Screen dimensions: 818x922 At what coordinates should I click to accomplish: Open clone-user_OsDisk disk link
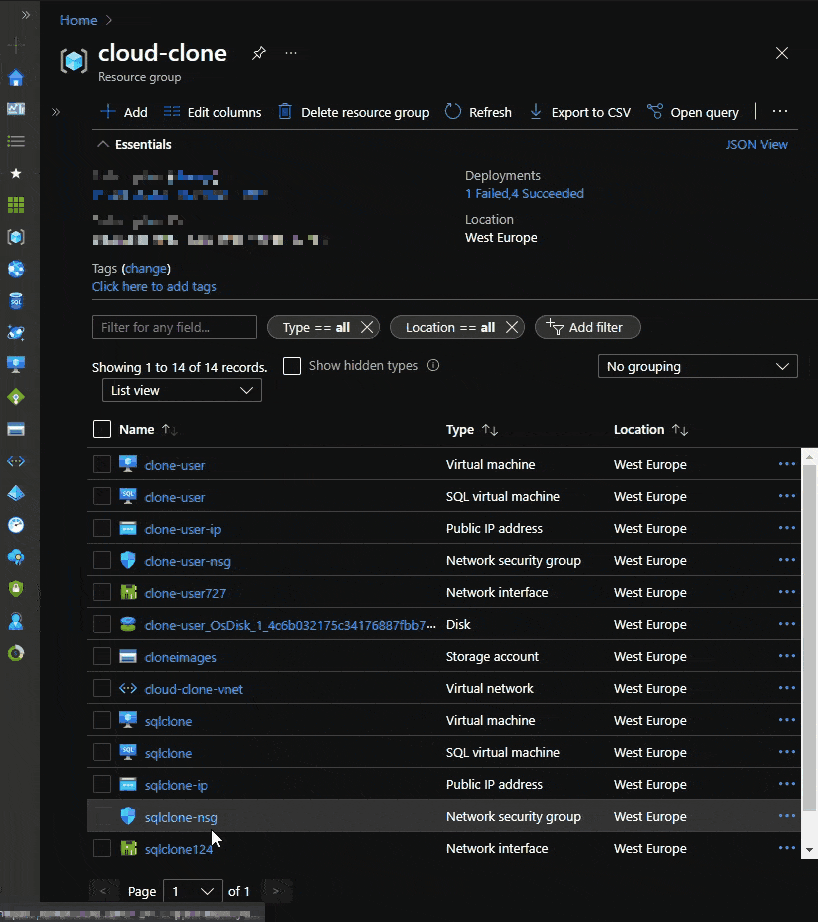click(290, 625)
